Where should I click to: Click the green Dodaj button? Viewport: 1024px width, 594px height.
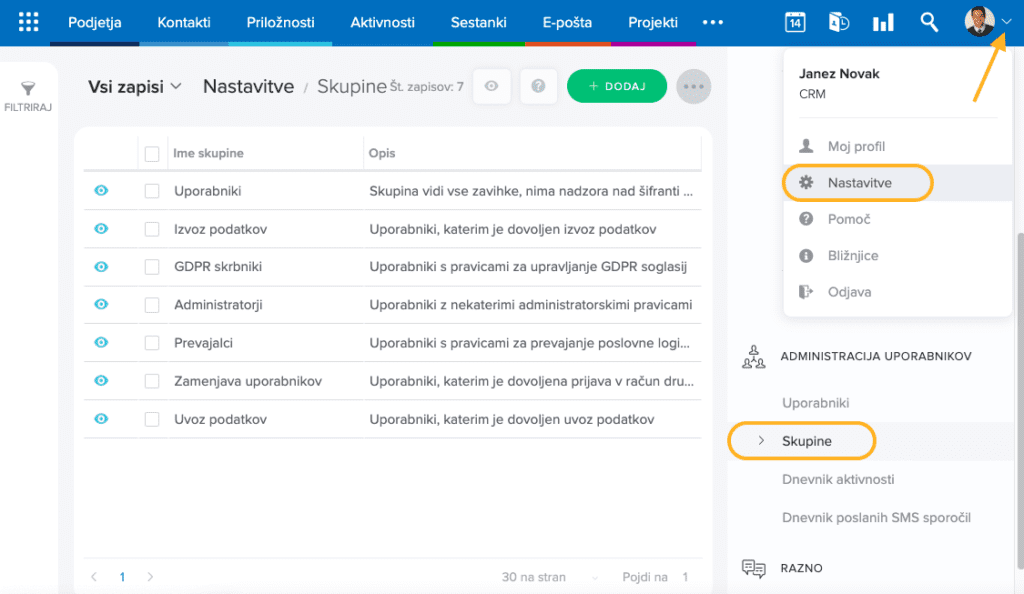[616, 87]
